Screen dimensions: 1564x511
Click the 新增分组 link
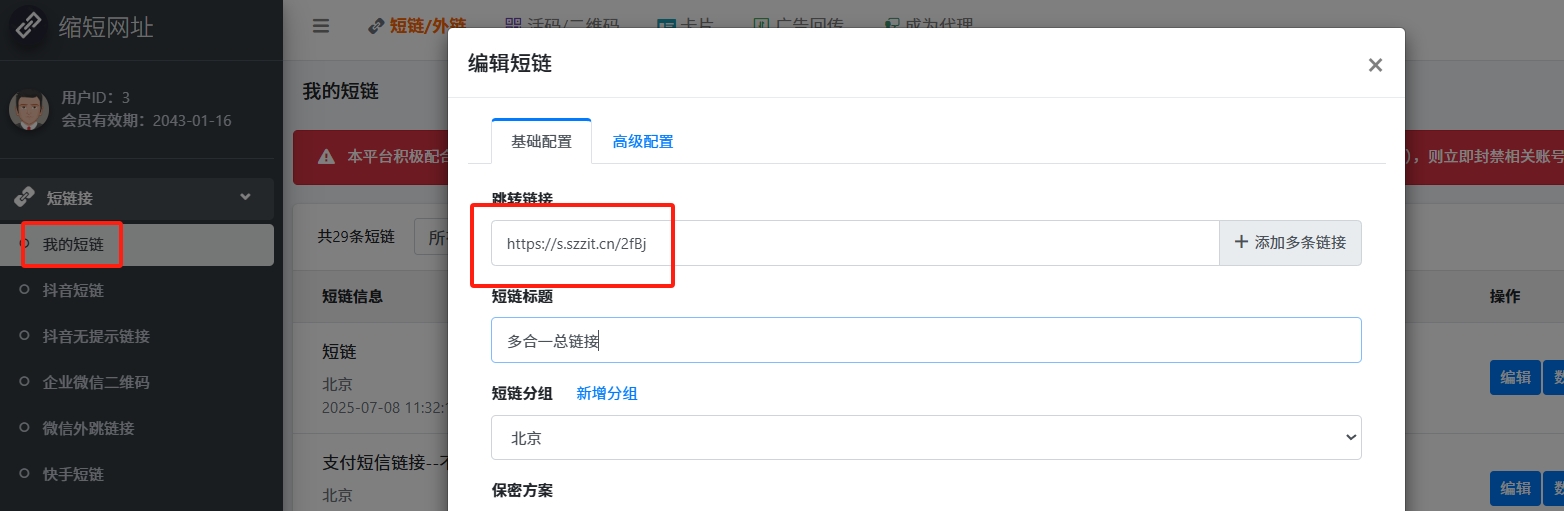[607, 394]
